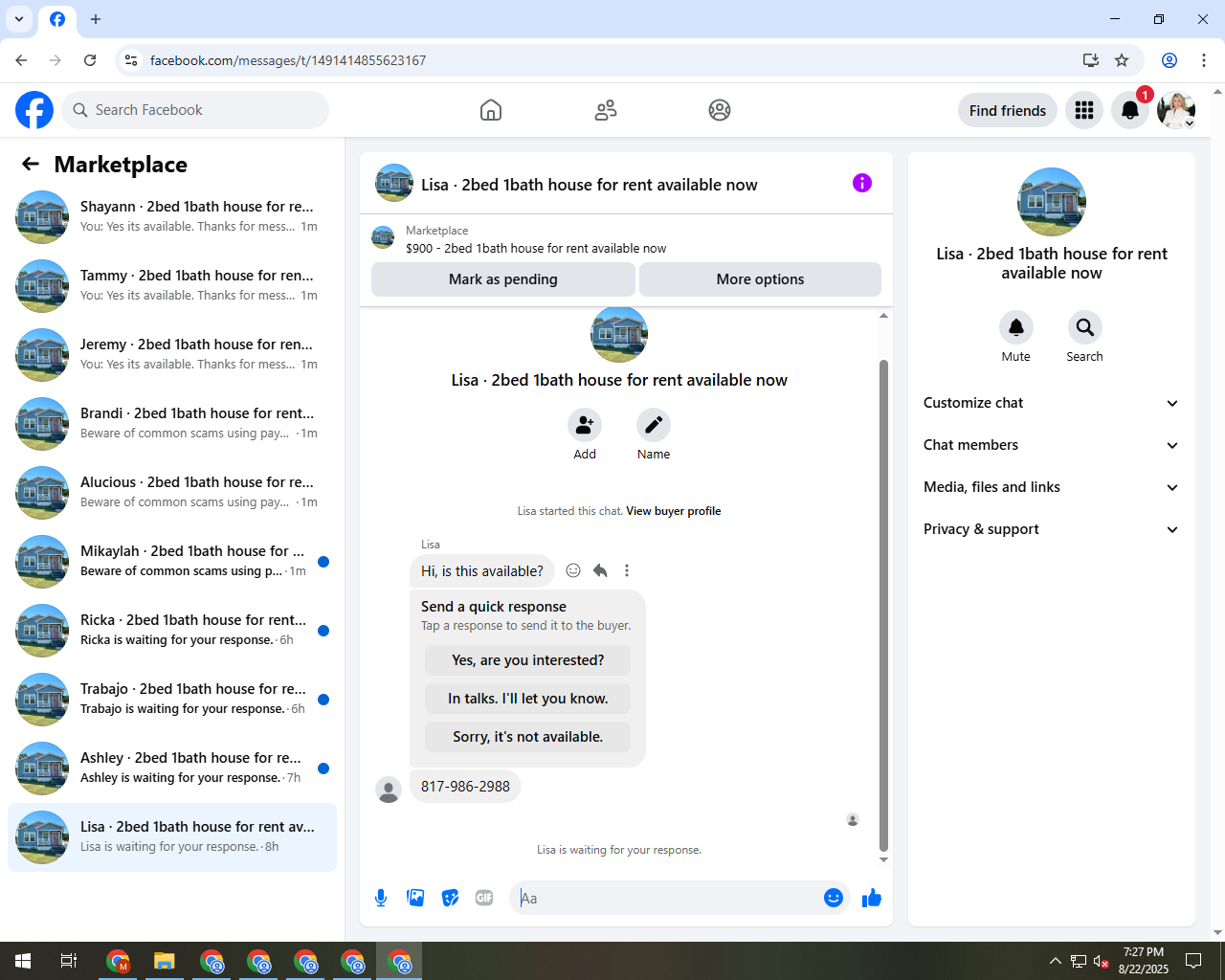Image resolution: width=1225 pixels, height=980 pixels.
Task: Expand the Privacy & support section
Action: pyautogui.click(x=1052, y=529)
